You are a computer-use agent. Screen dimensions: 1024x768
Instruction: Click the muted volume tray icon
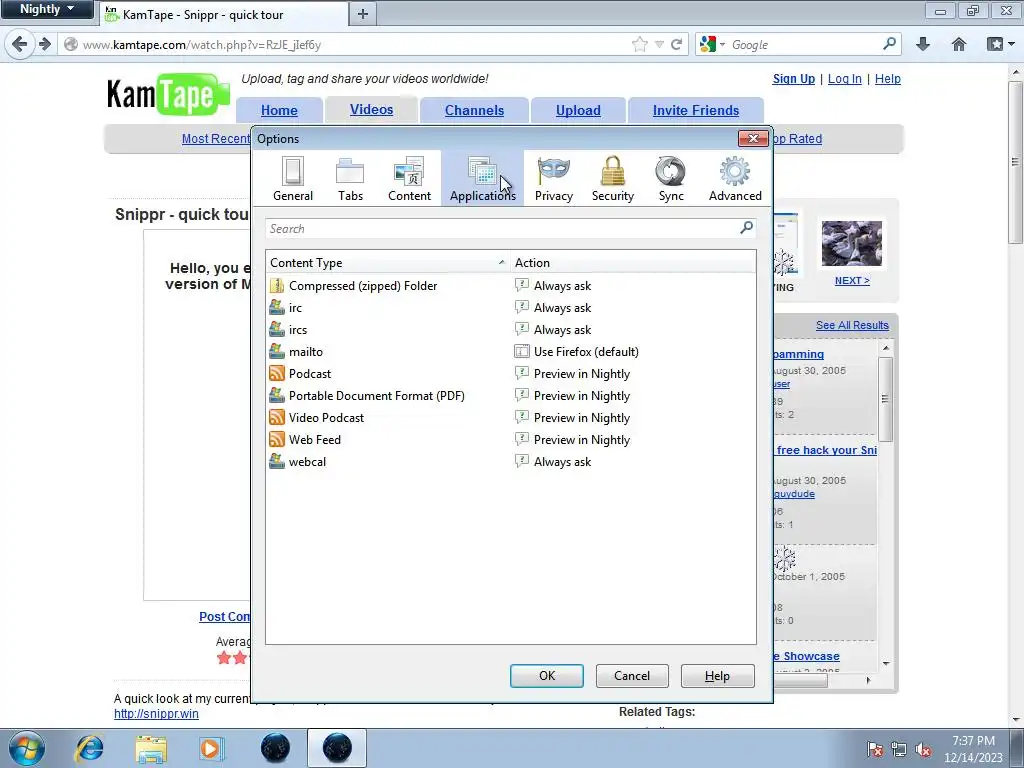(x=923, y=750)
